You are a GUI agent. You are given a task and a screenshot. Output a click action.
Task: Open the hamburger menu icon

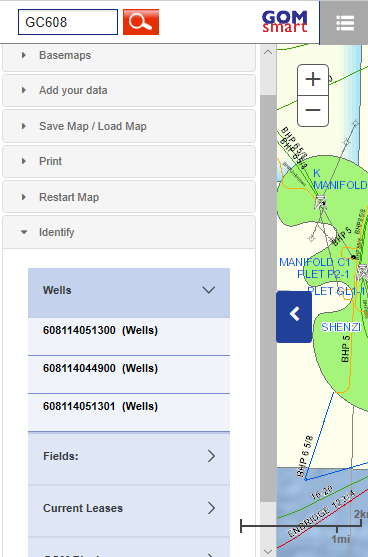click(345, 23)
